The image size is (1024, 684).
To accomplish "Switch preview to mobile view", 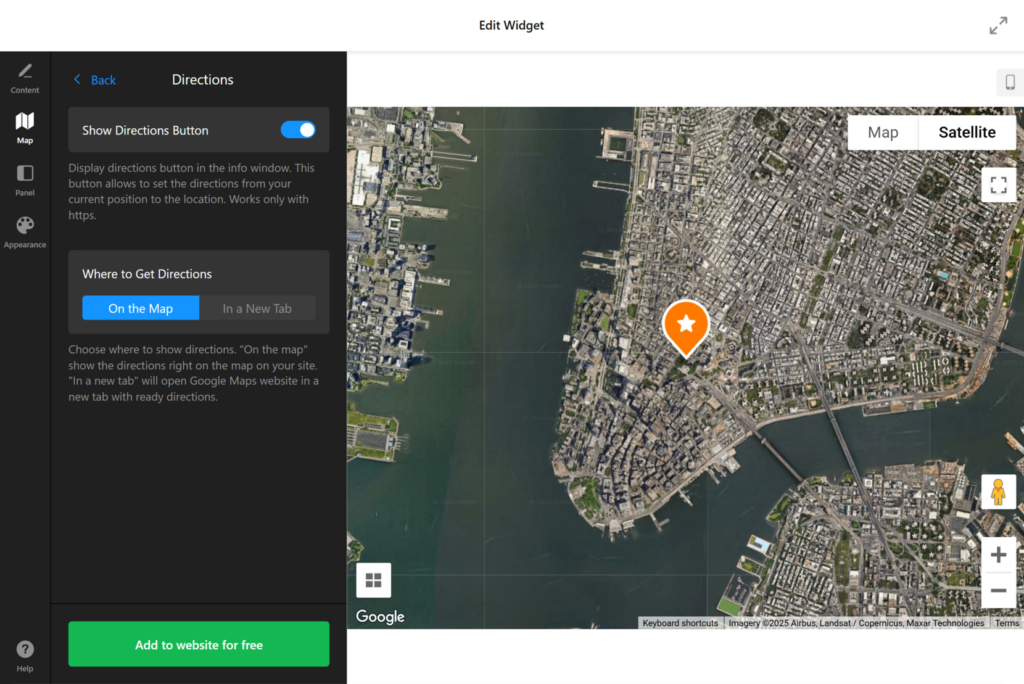I will tap(1009, 82).
